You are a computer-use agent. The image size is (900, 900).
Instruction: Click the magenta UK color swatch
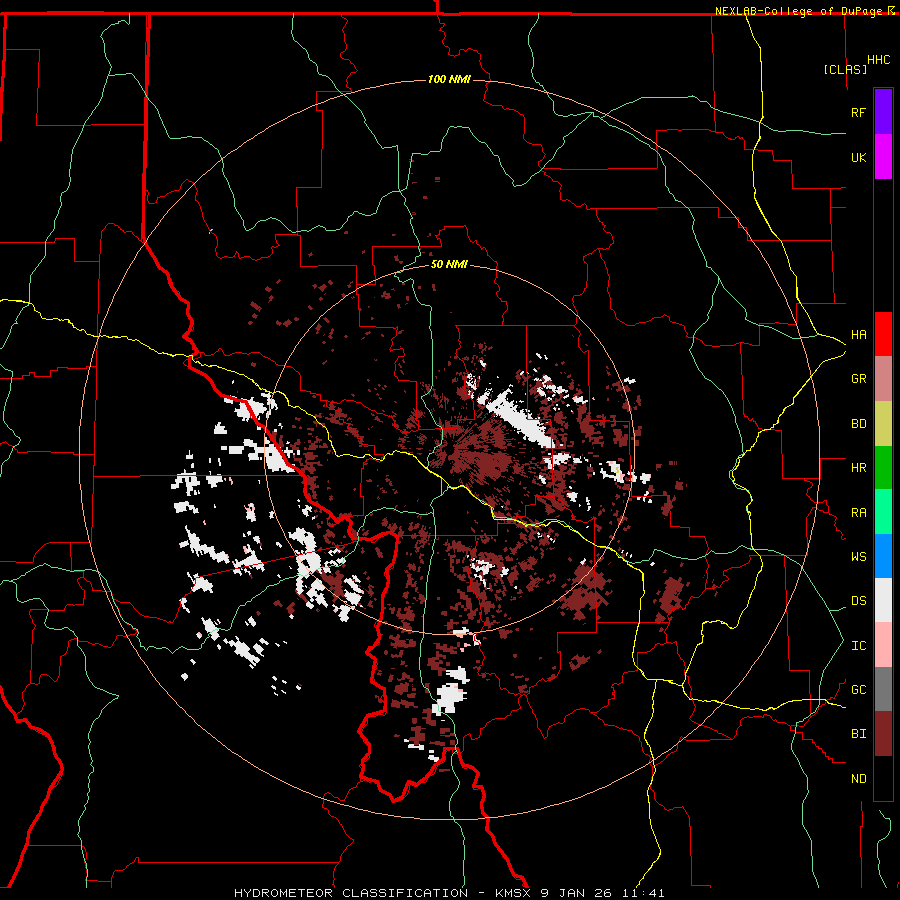point(883,157)
